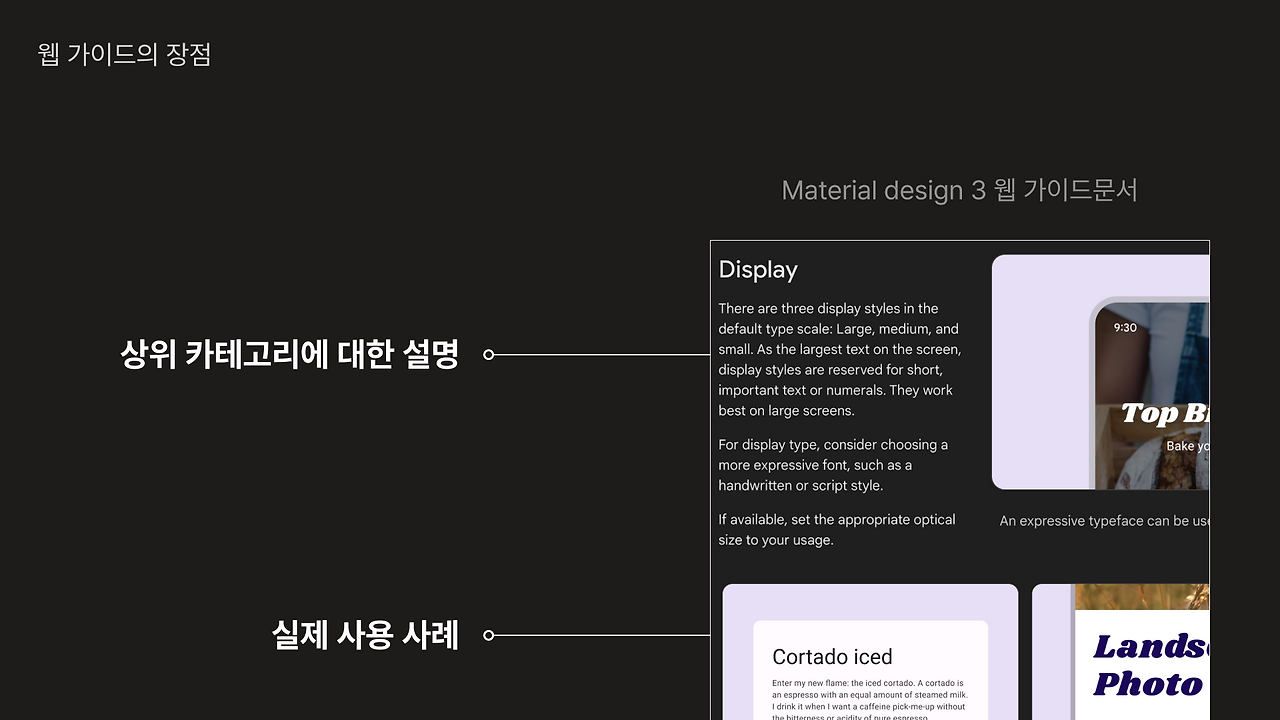Select the paragraph starting "There are three display styles"
Image resolution: width=1280 pixels, height=720 pixels.
tap(840, 359)
